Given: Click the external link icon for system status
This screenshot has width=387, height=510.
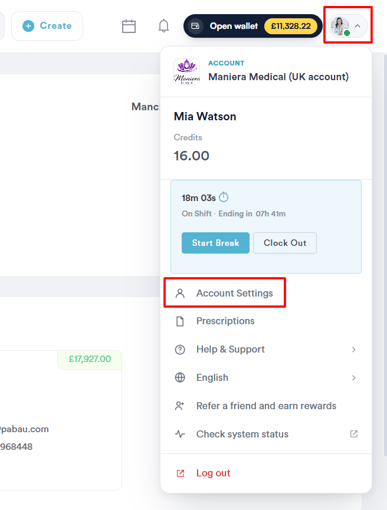Looking at the screenshot, I should click(354, 434).
